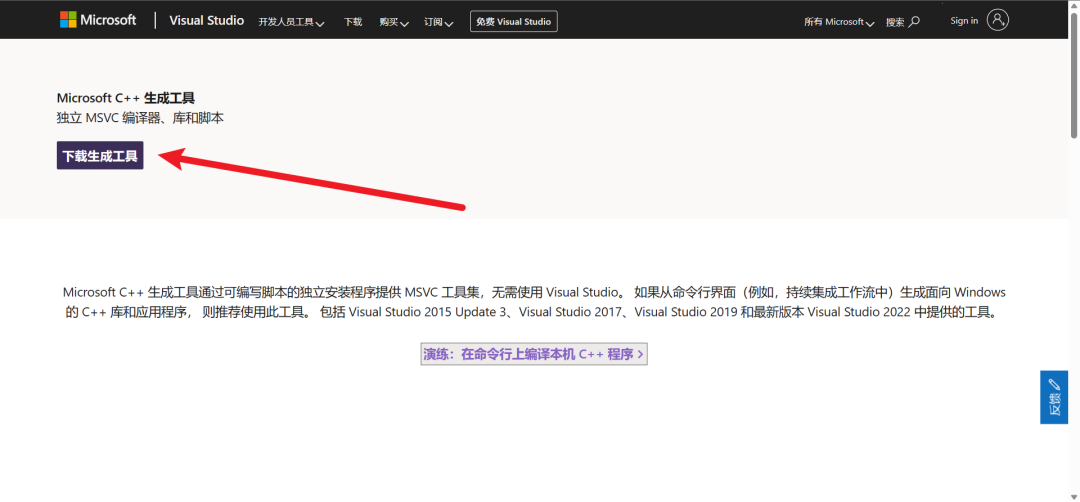The image size is (1080, 502).
Task: Click the Microsoft logo
Action: [x=98, y=20]
